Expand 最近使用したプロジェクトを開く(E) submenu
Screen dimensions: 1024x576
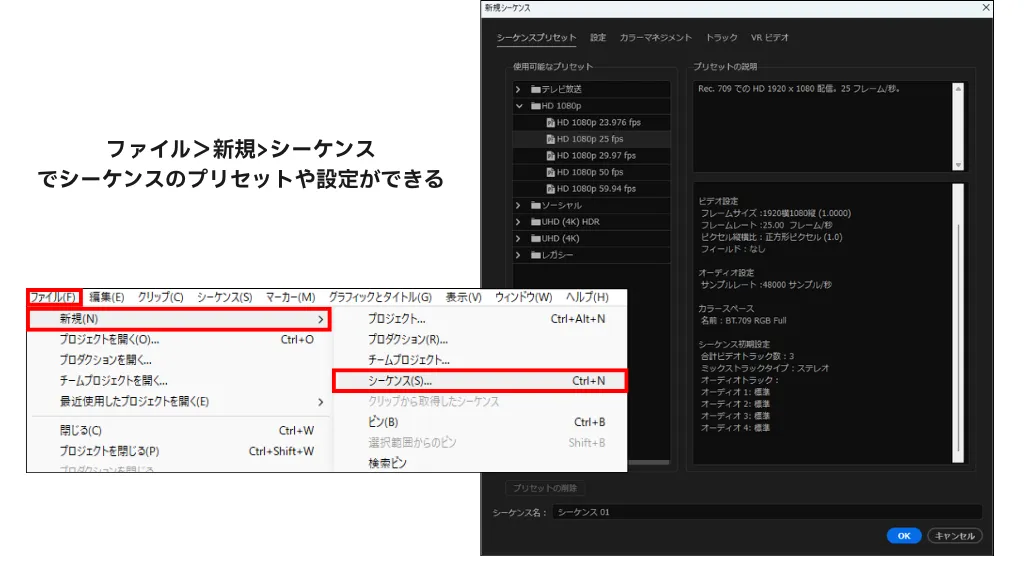180,402
